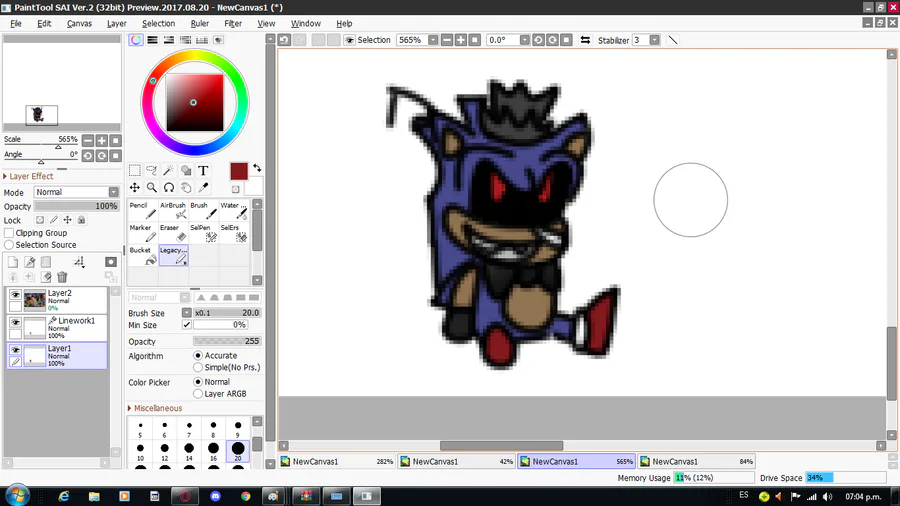Switch to NewCanvas1 tab at 84%
900x506 pixels.
(697, 461)
